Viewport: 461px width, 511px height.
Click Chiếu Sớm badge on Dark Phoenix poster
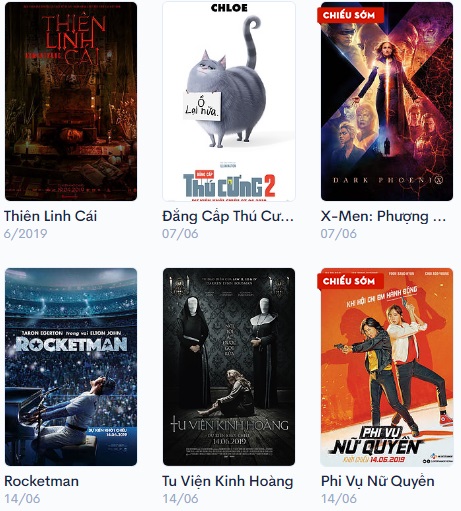point(349,15)
